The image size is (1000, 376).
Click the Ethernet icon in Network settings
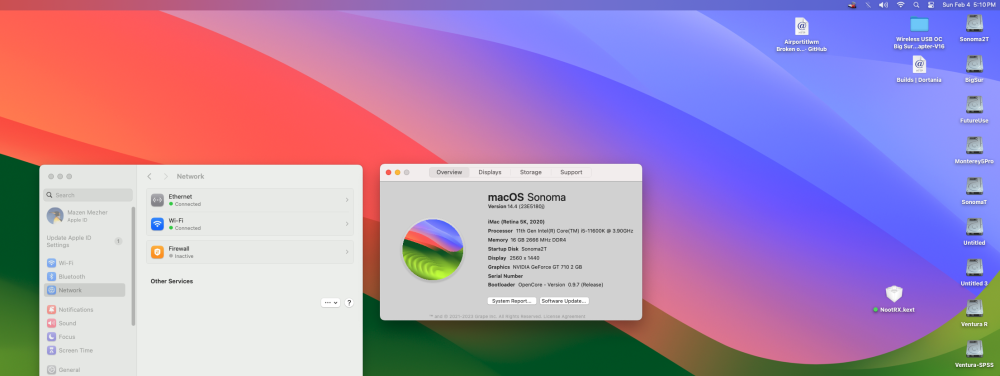point(158,200)
